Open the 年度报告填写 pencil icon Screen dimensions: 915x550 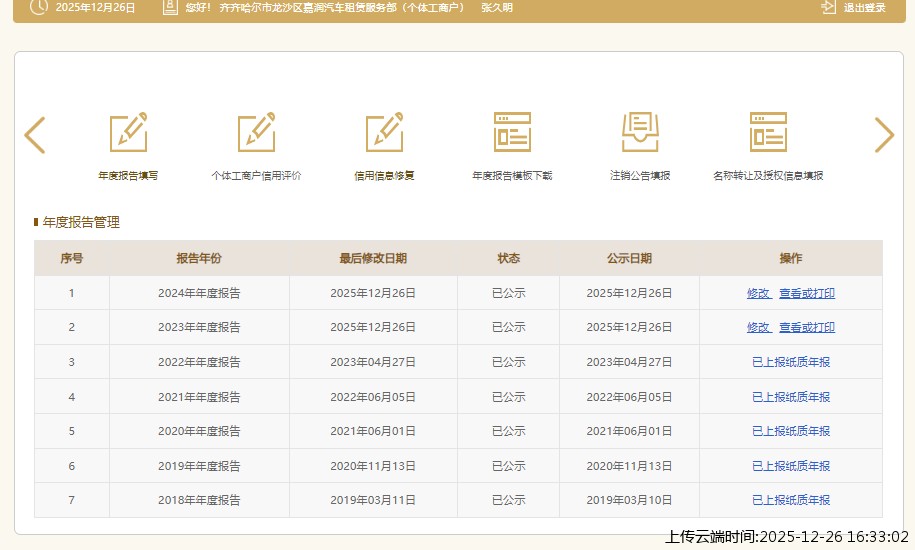click(x=128, y=132)
